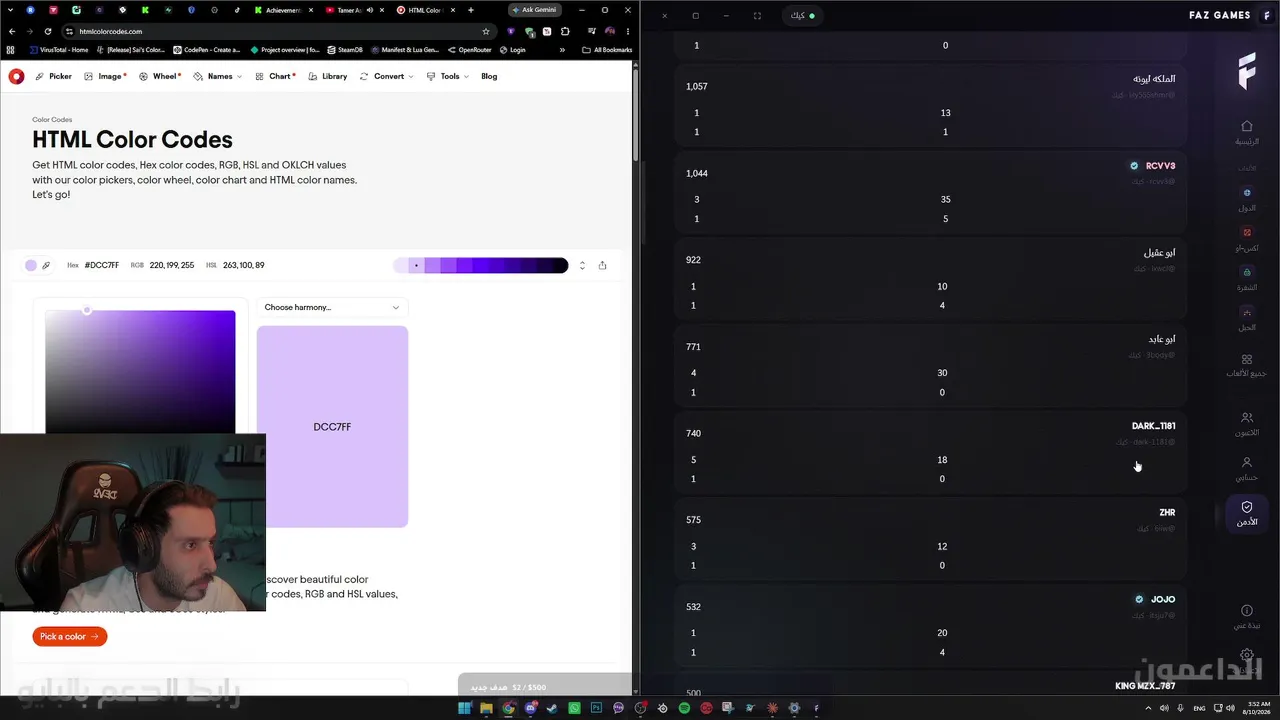Click the Ask Gemini button
Screen dimensions: 1280x720
pyautogui.click(x=533, y=10)
